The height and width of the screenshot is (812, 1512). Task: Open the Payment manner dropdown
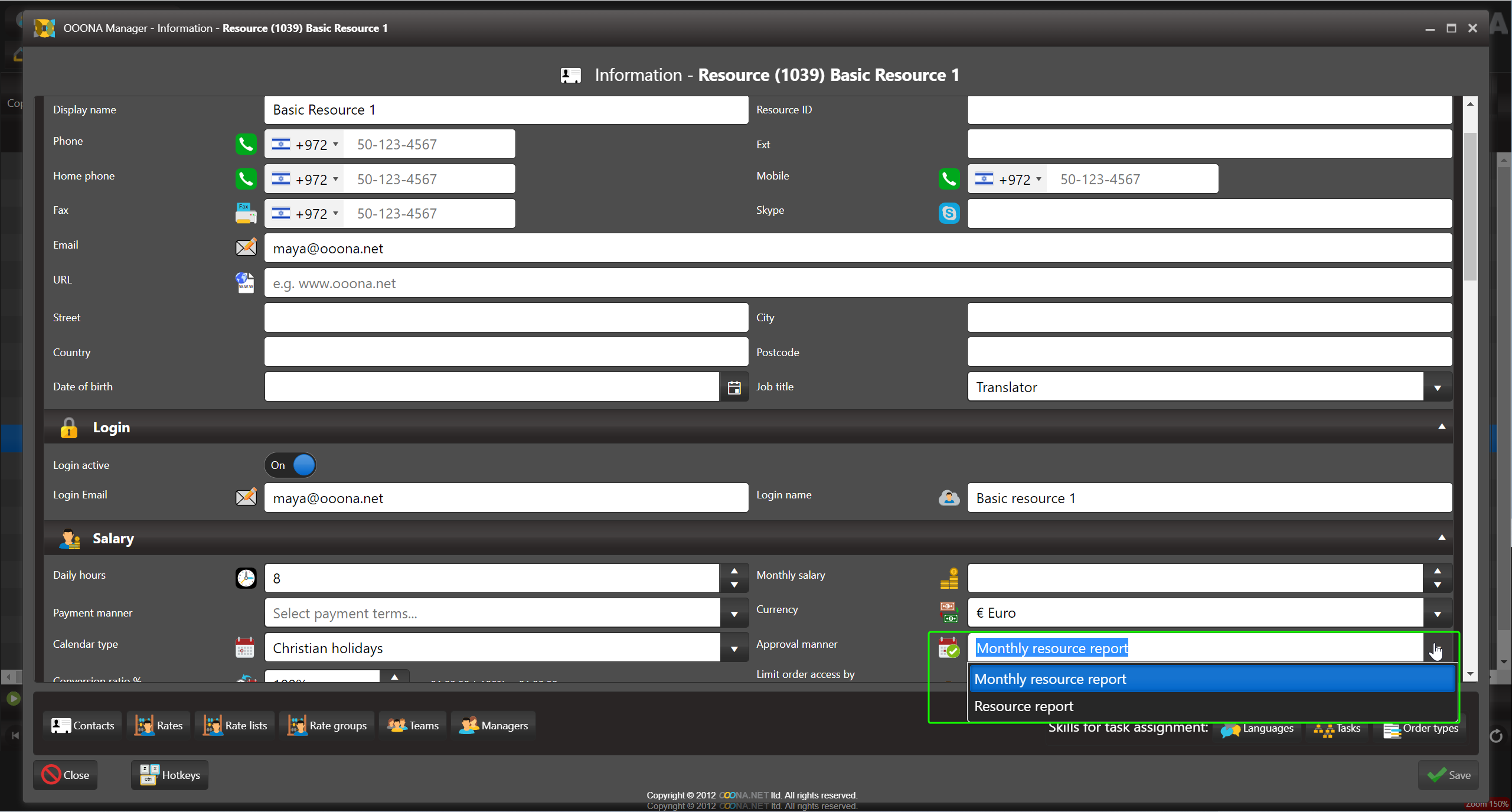click(x=734, y=614)
